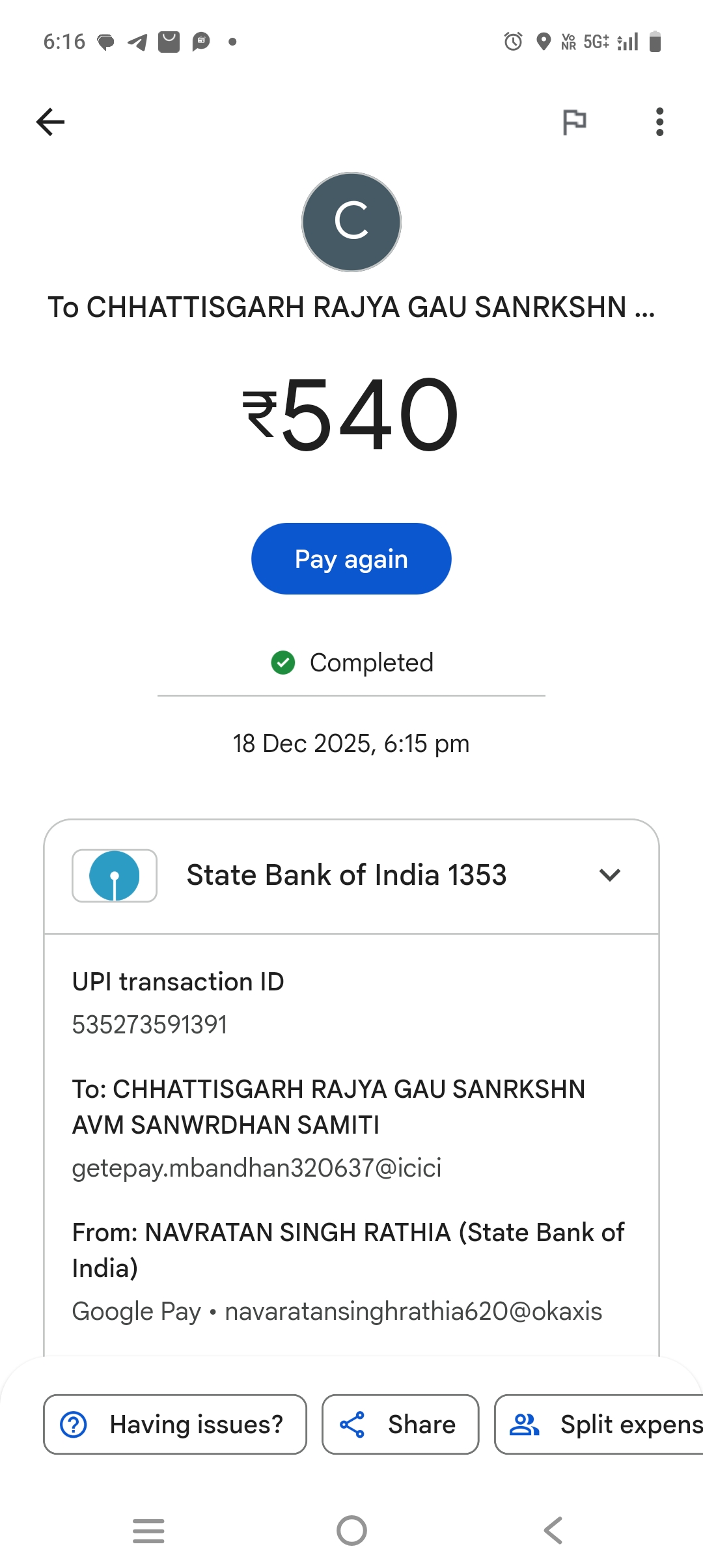Tap the report flag icon
Viewport: 703px width, 1568px height.
[574, 122]
